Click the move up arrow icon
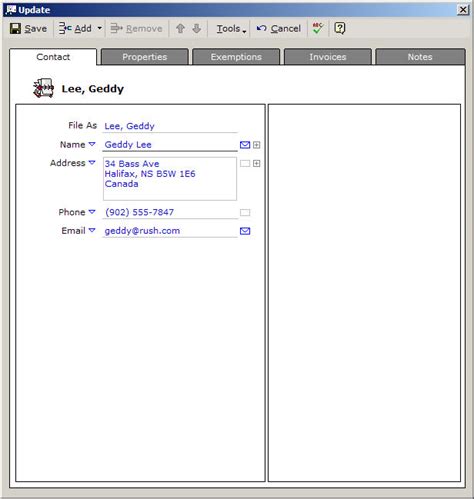The width and height of the screenshot is (474, 499). tap(180, 29)
